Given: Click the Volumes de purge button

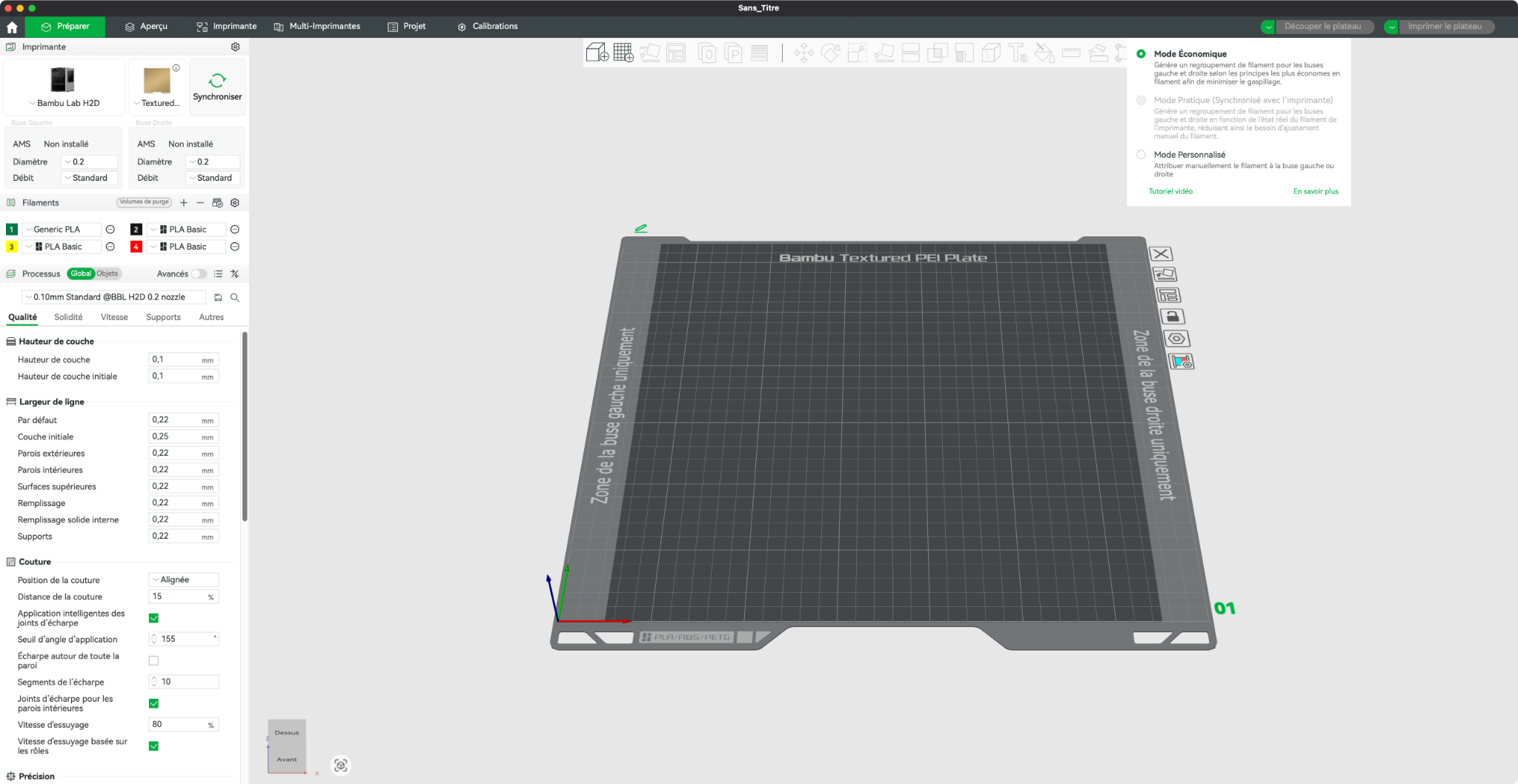Looking at the screenshot, I should (145, 202).
